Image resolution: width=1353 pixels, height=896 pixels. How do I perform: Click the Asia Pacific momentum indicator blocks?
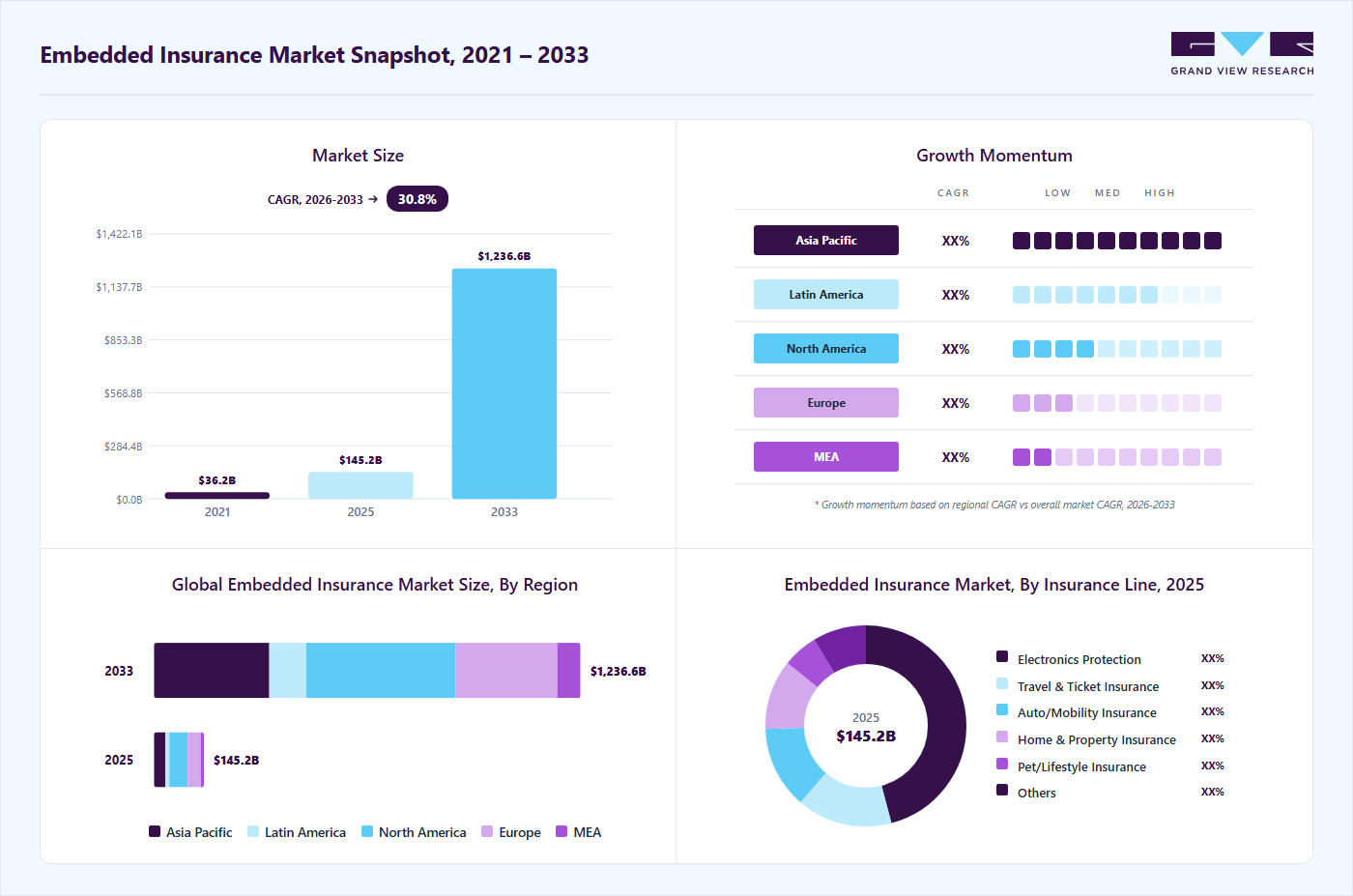click(1117, 241)
